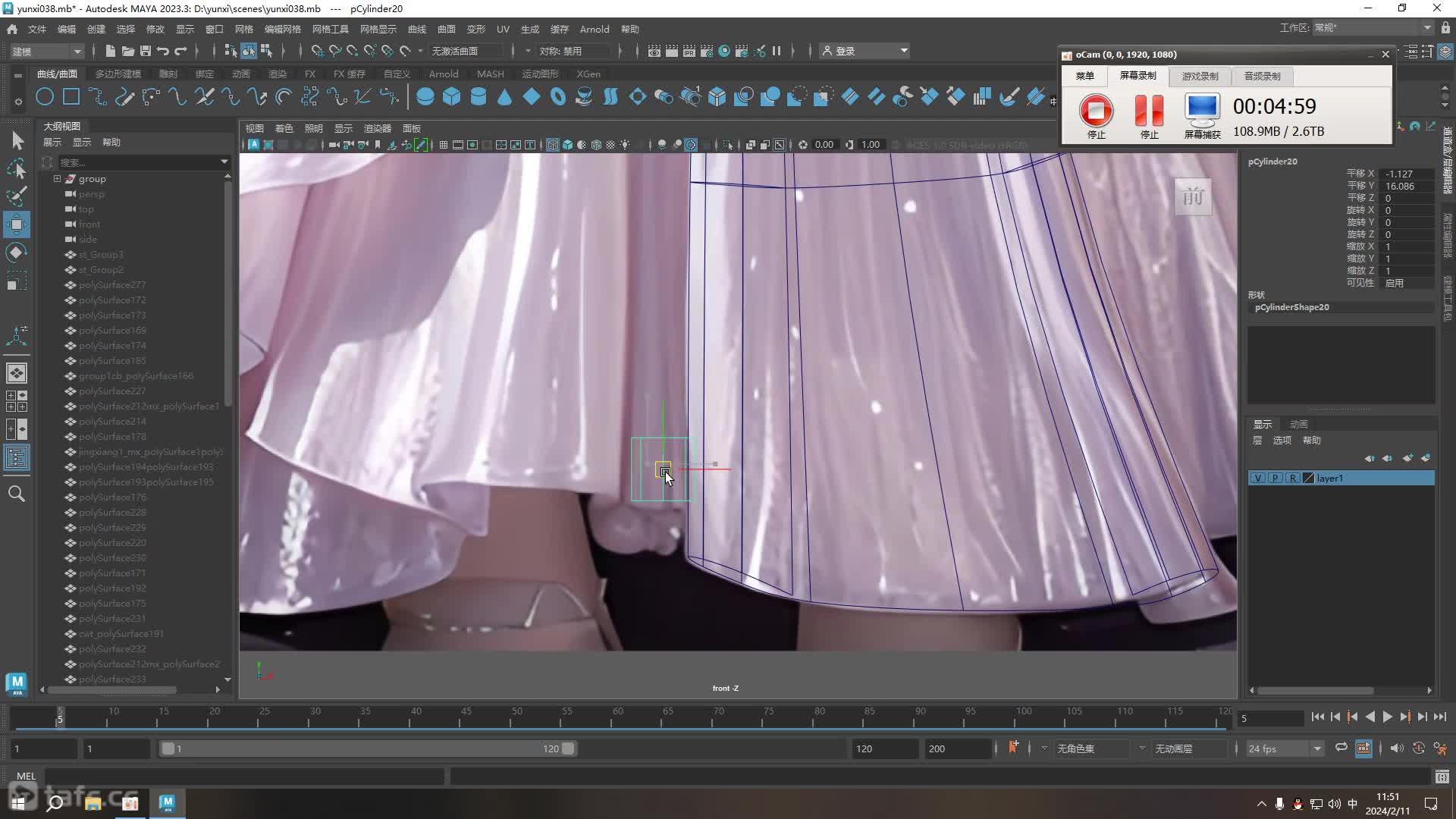Open the viewport Shading menu
Viewport: 1456px width, 819px height.
coord(284,128)
